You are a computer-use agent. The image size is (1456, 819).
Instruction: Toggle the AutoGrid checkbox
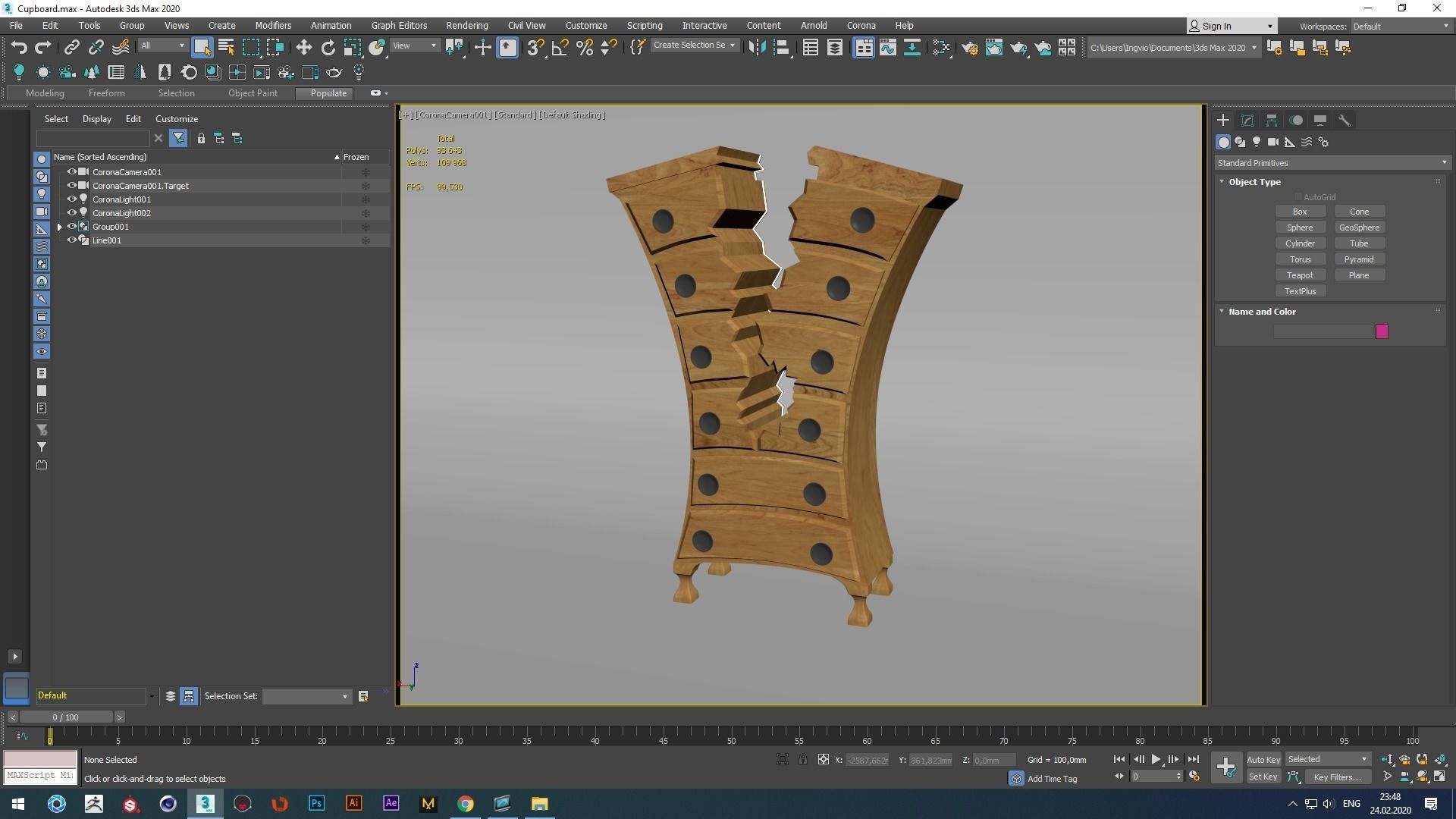1298,197
